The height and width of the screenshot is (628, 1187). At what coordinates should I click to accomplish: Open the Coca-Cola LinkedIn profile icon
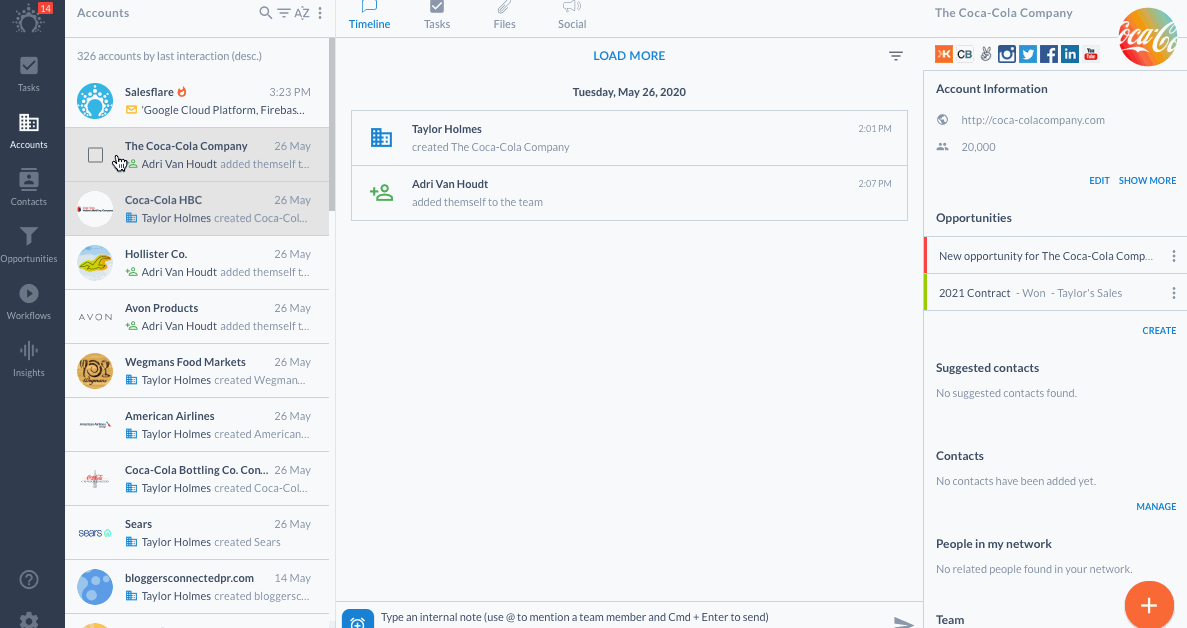pos(1070,54)
